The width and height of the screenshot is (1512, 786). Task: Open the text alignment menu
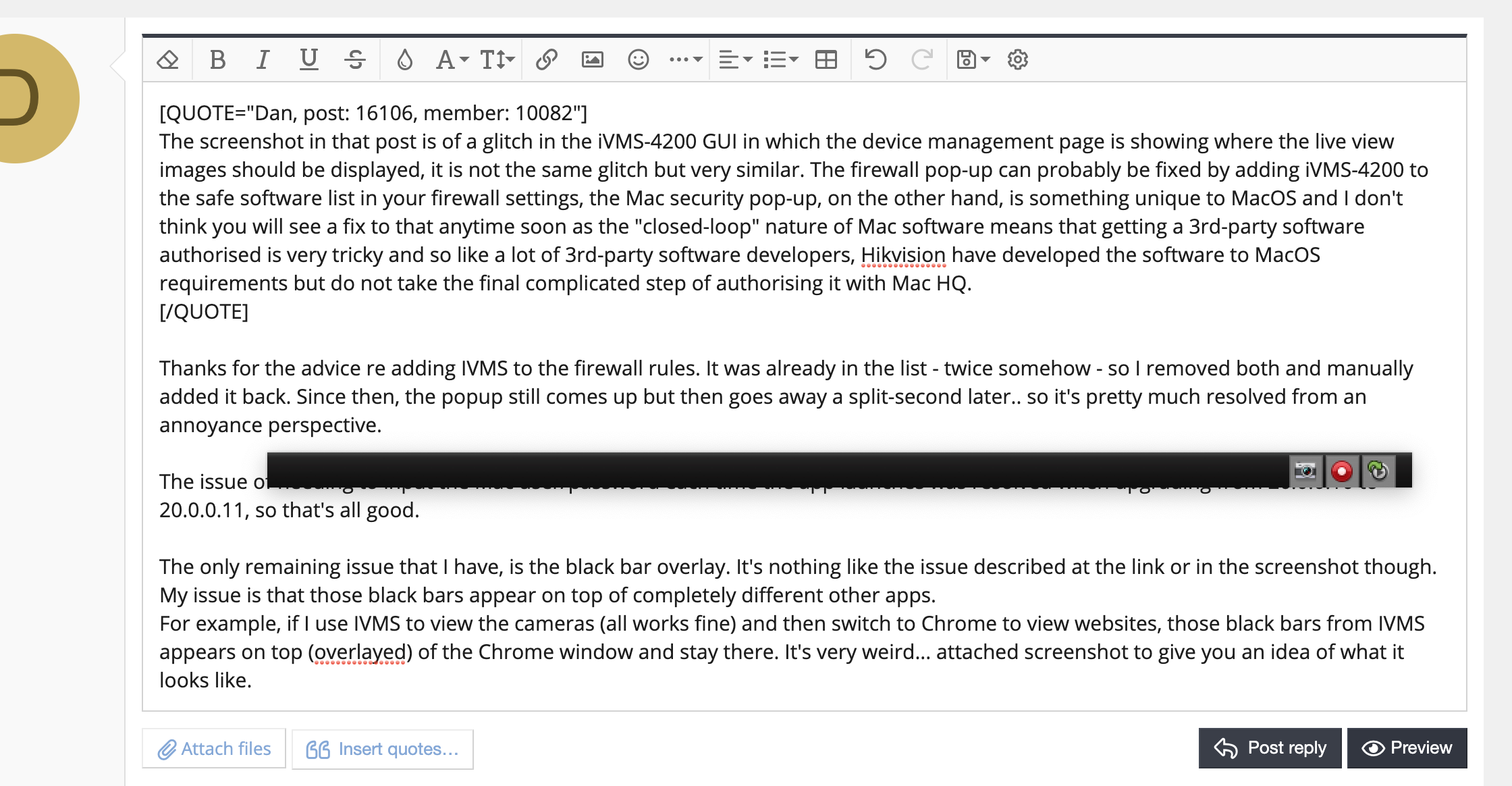tap(734, 60)
